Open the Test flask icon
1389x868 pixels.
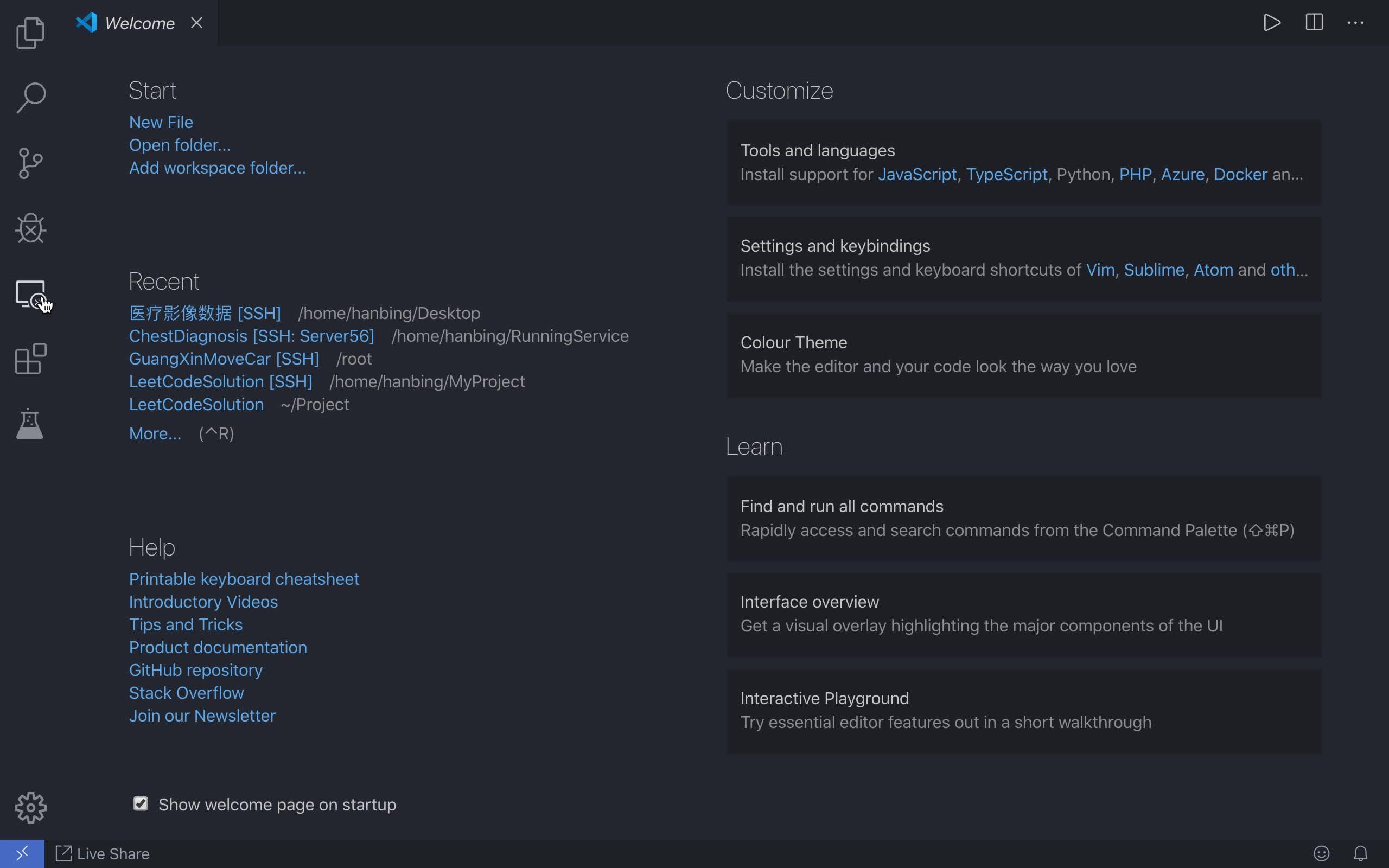tap(30, 424)
